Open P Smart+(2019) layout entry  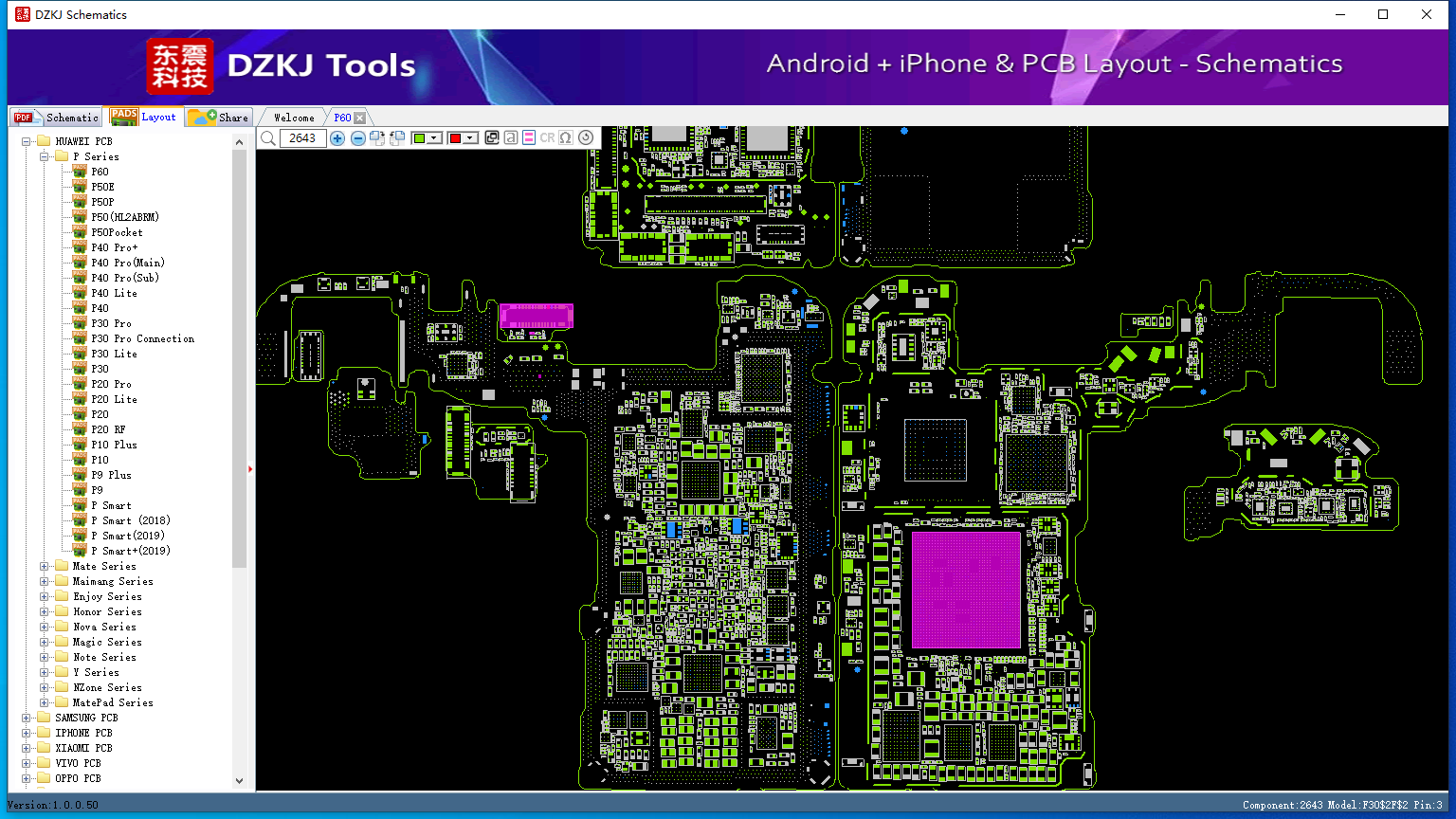[131, 551]
